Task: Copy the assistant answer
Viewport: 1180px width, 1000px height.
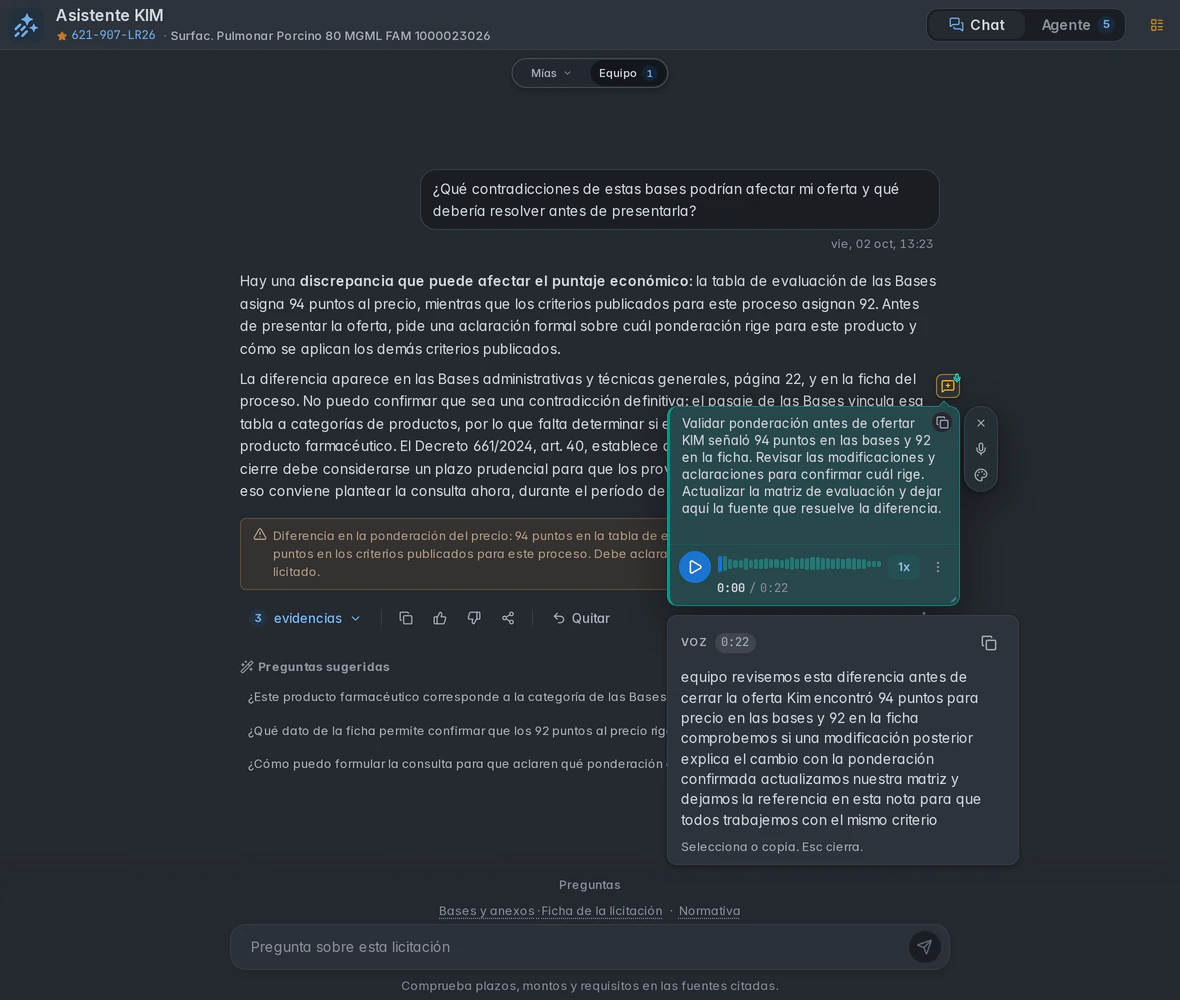Action: [406, 618]
